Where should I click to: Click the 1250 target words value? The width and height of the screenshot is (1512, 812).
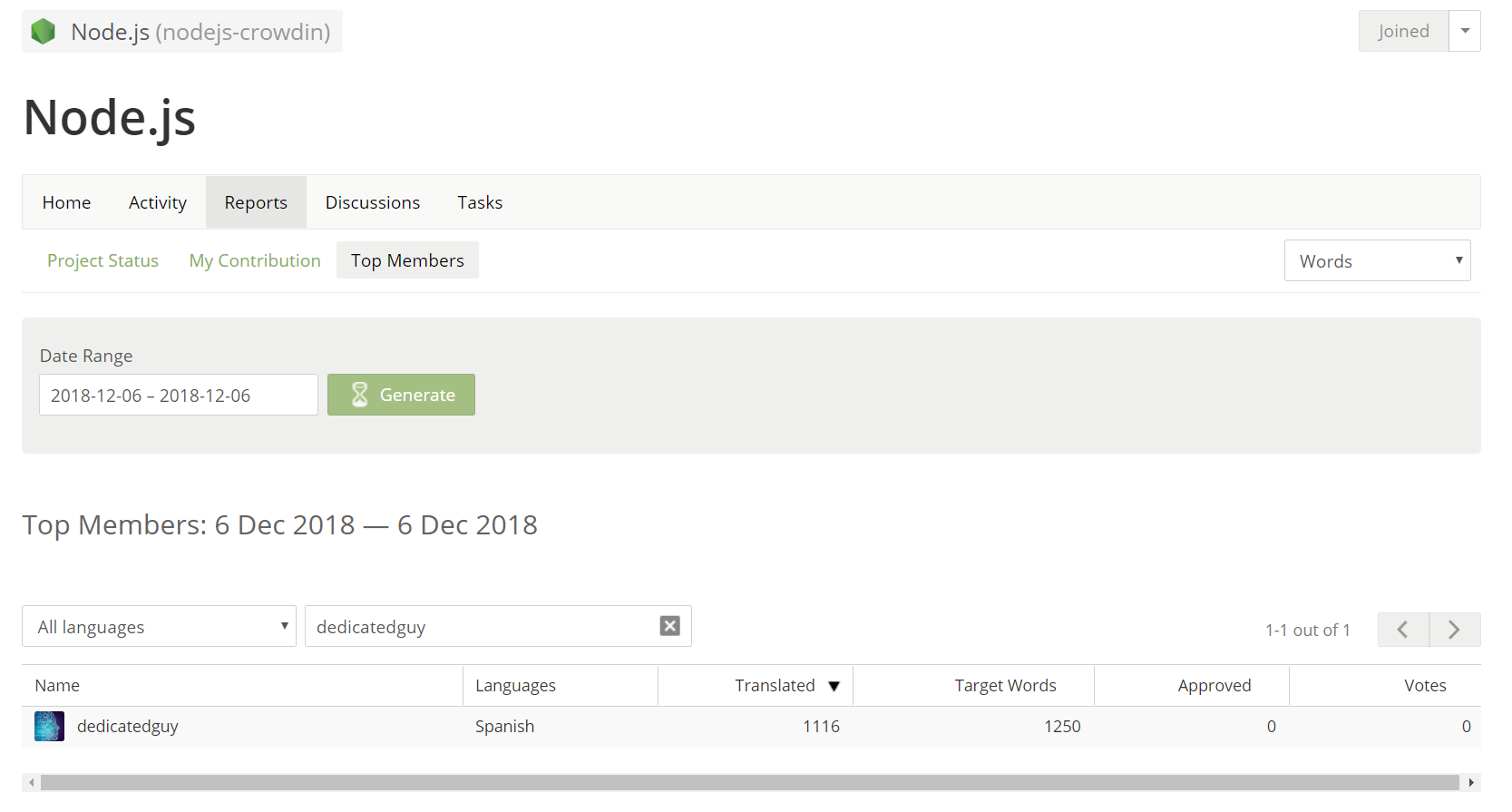tap(1062, 727)
